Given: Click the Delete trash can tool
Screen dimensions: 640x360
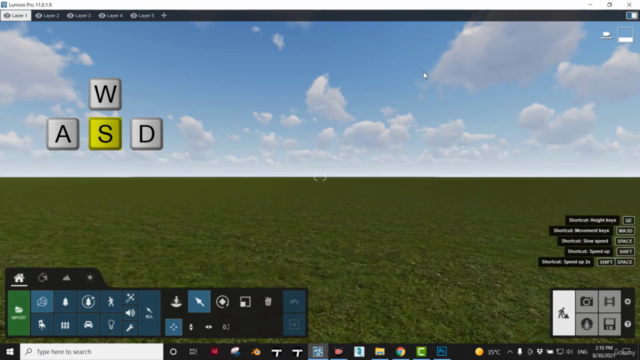Looking at the screenshot, I should (268, 302).
